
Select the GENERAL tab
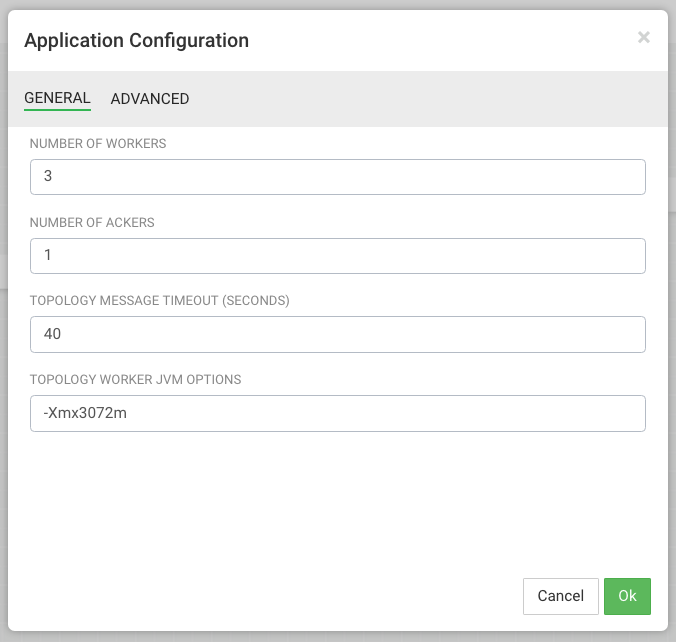coord(57,98)
